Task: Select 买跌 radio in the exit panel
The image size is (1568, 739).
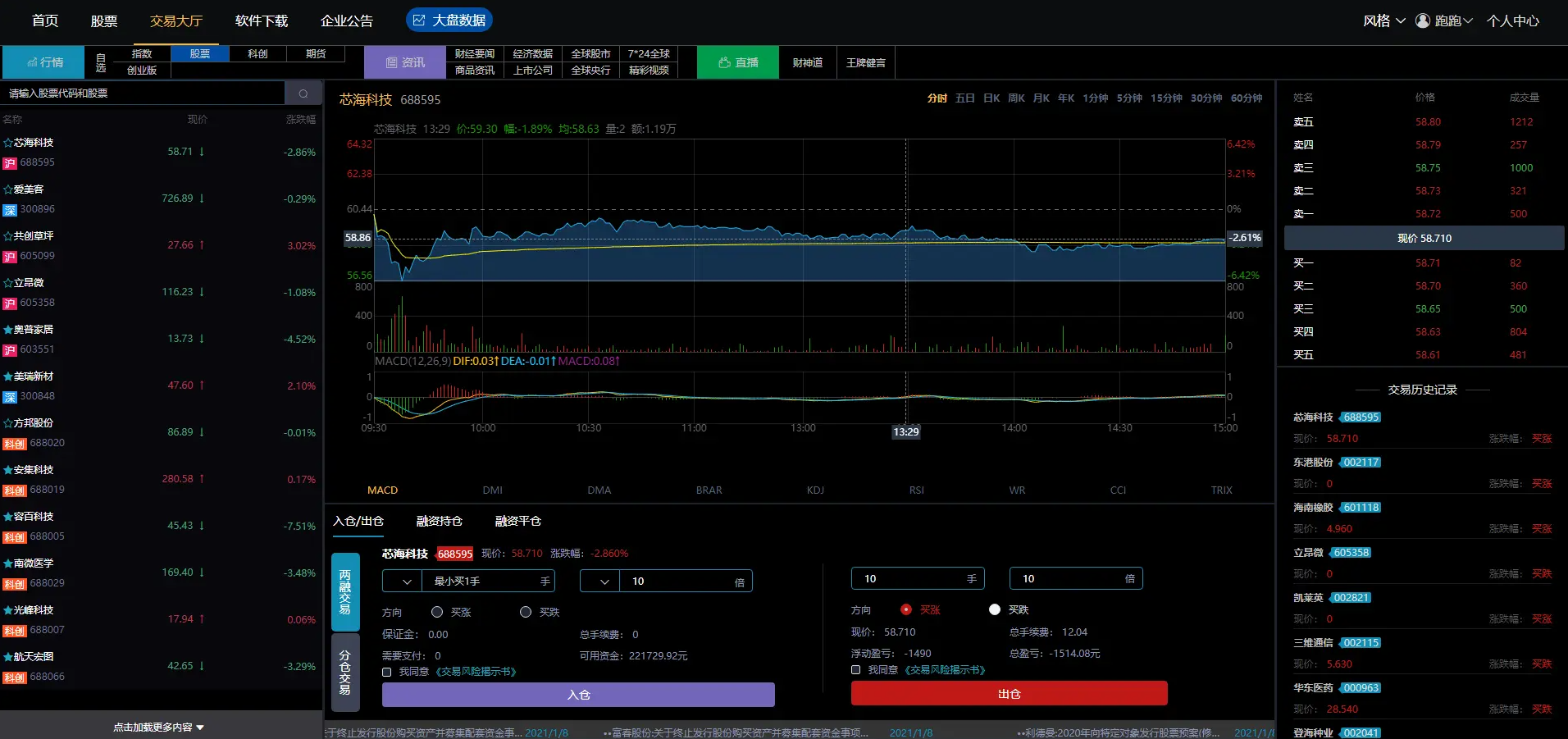Action: point(995,609)
